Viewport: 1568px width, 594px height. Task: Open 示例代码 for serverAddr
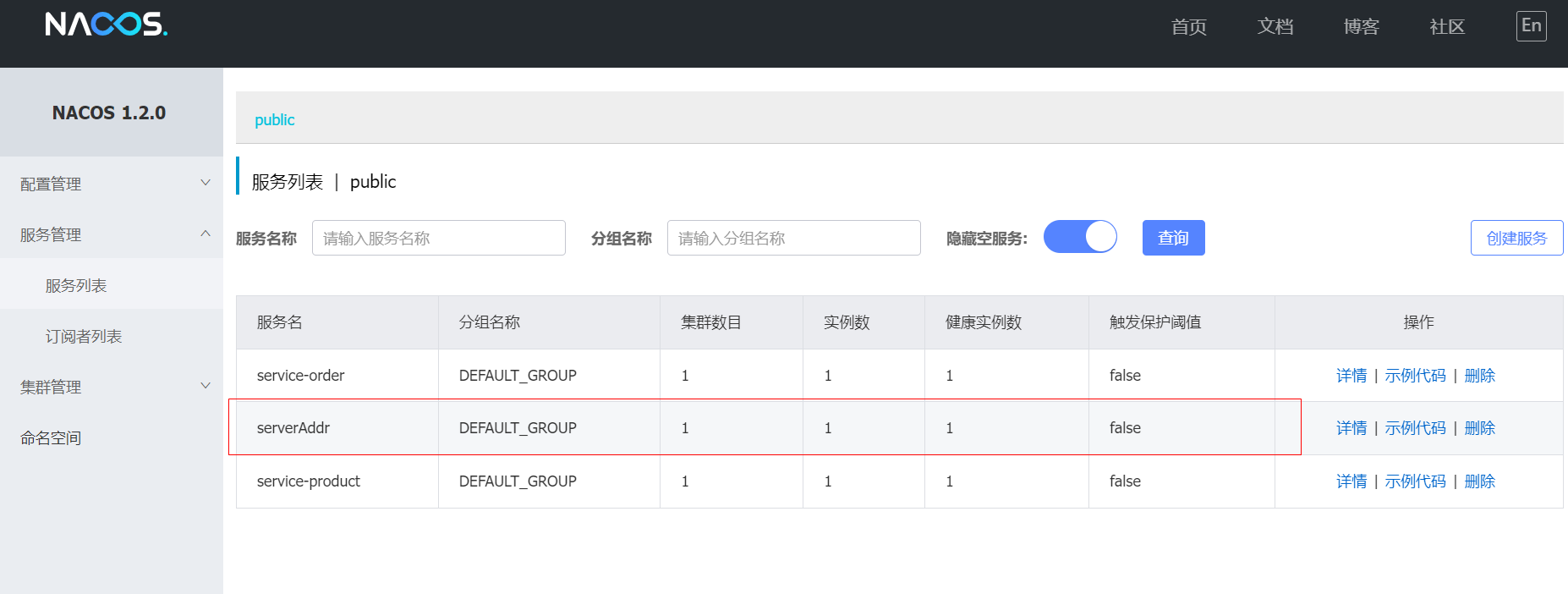[x=1415, y=428]
